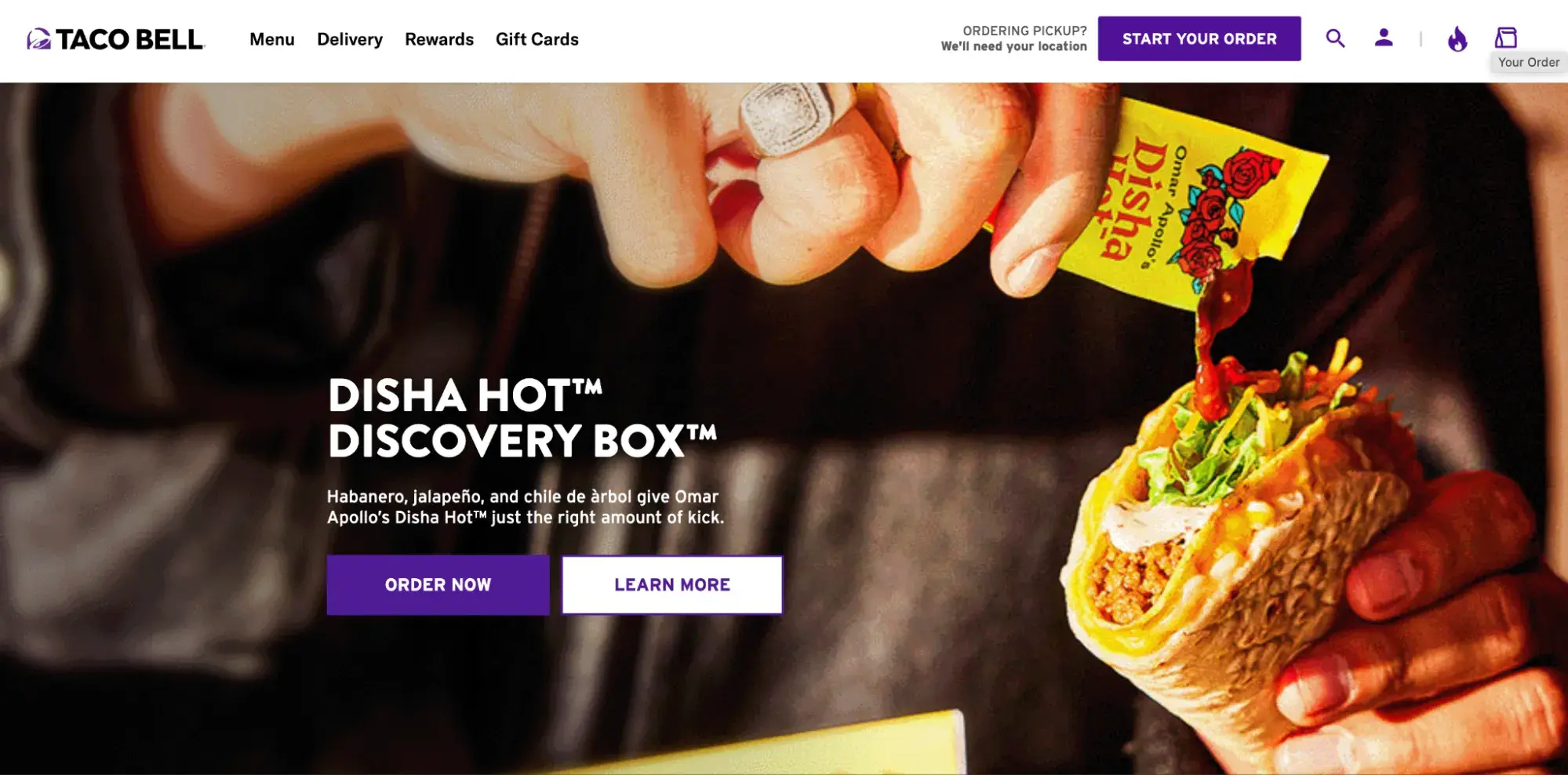This screenshot has height=775, width=1568.
Task: Open the Menu navigation item
Action: point(272,39)
